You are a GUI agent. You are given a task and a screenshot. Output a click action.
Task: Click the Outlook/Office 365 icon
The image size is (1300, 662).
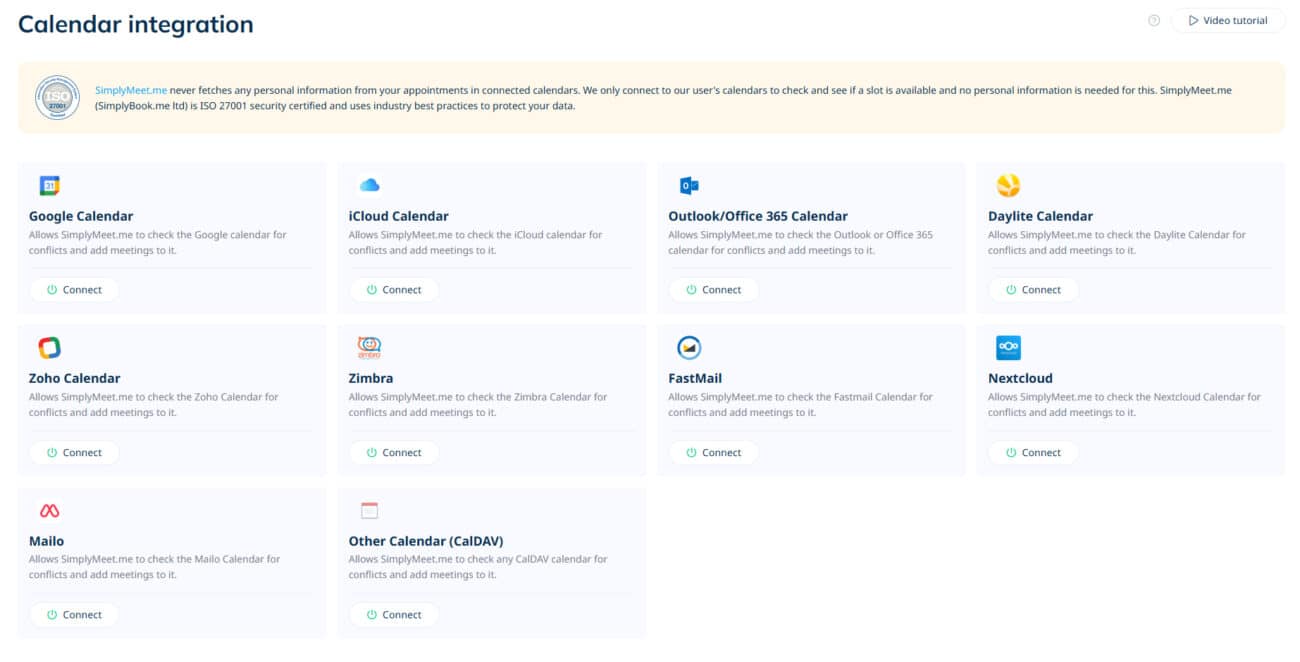pos(688,185)
